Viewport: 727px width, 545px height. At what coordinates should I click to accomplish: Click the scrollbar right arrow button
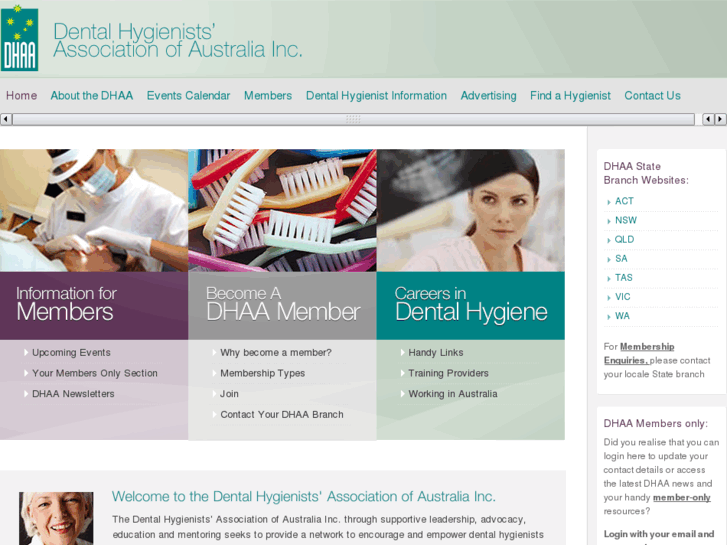click(x=720, y=119)
